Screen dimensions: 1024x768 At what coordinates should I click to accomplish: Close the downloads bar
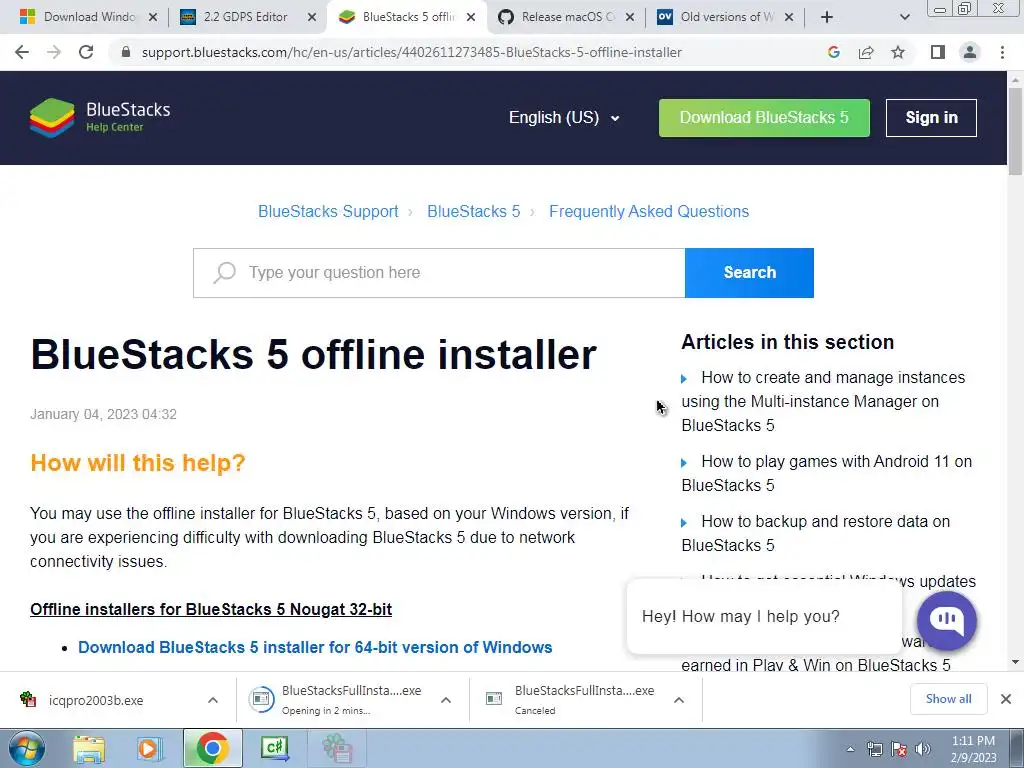coord(1006,699)
